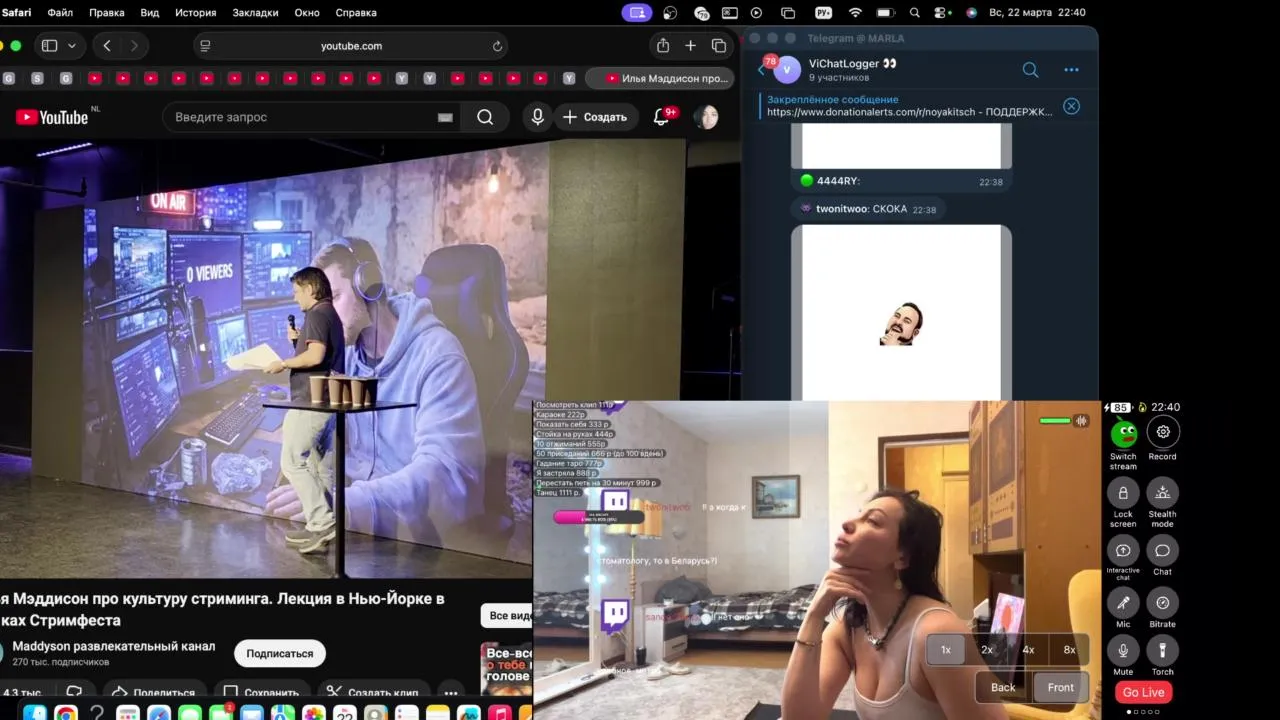Screen dimensions: 1280x720
Task: Start broadcast with Go Live
Action: (1143, 692)
